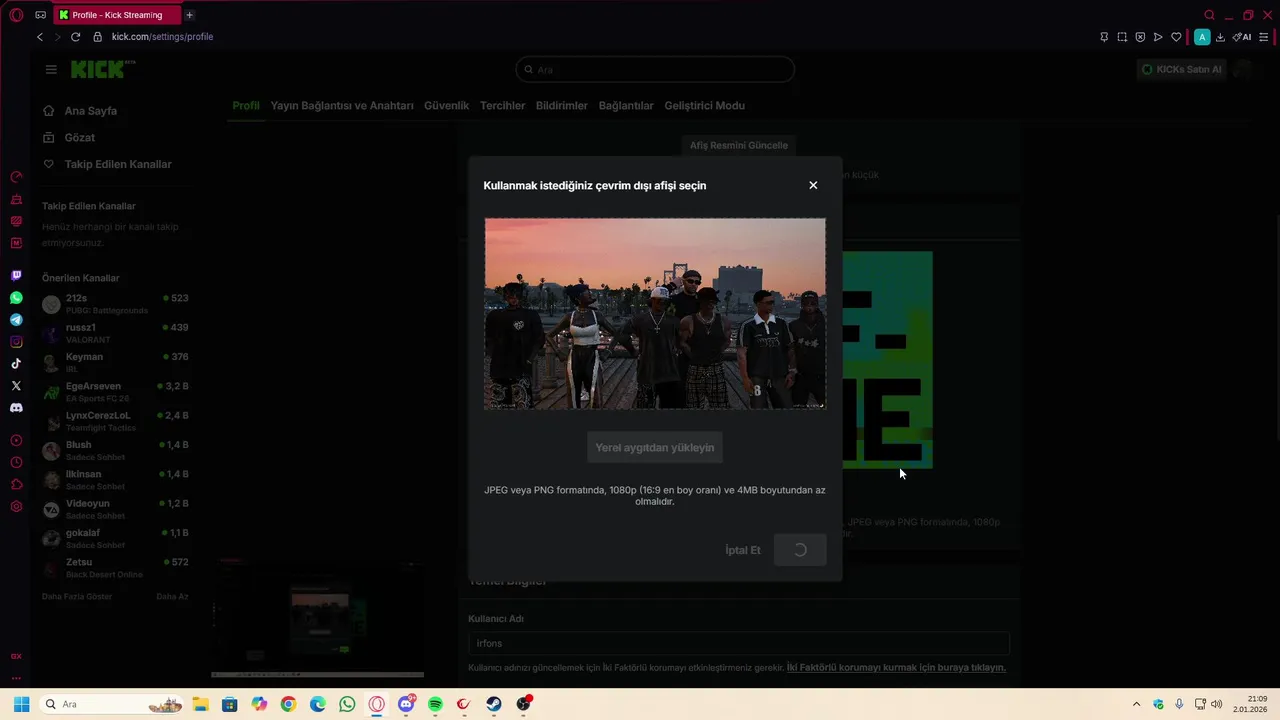Open X in Opera sidebar
Viewport: 1280px width, 720px height.
[16, 386]
